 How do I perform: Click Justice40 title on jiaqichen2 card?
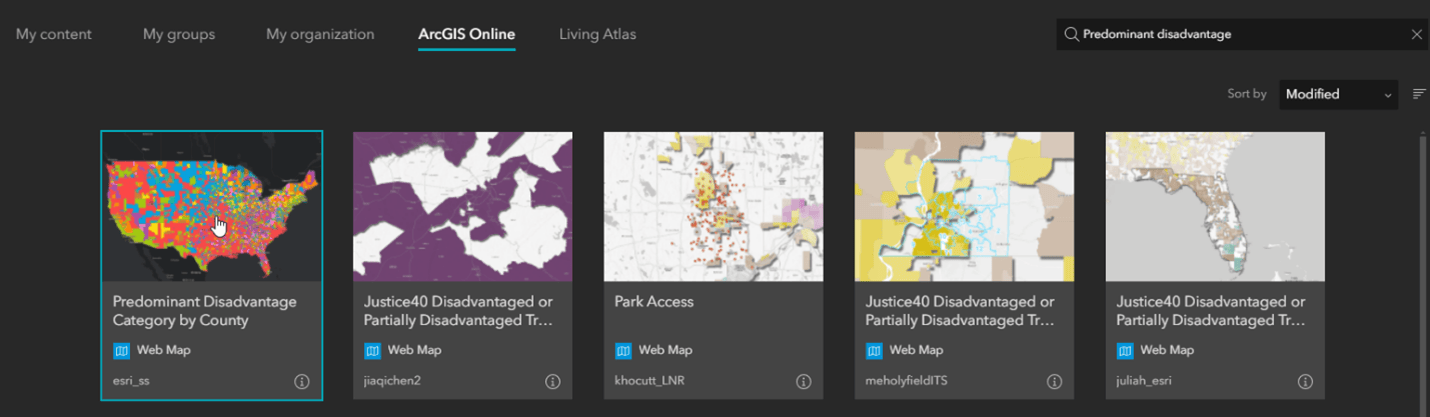459,311
